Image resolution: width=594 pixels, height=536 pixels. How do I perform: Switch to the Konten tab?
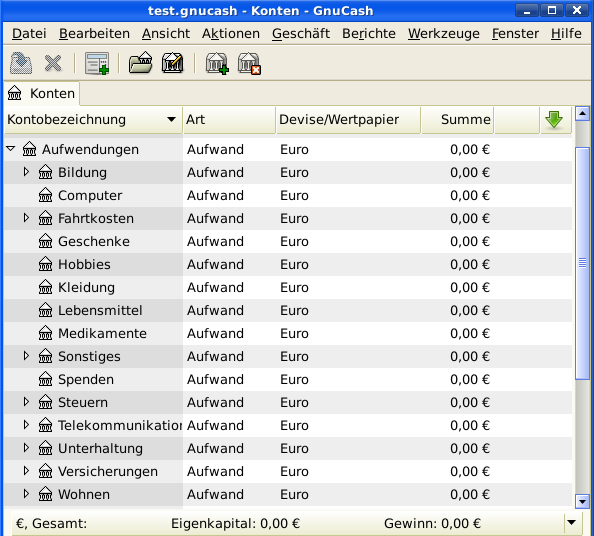click(42, 93)
